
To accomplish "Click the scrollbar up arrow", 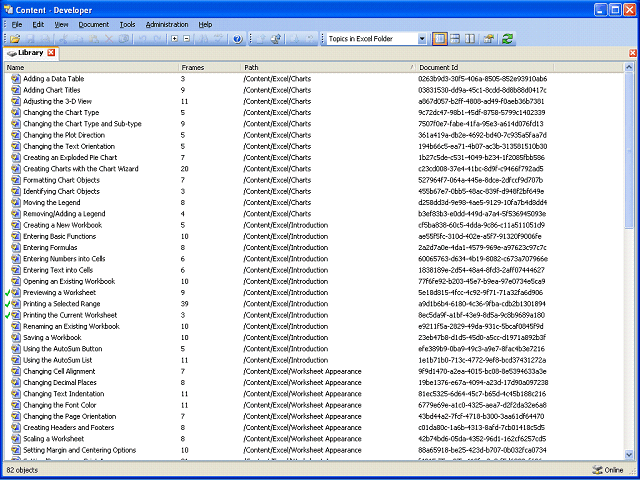I will 629,68.
